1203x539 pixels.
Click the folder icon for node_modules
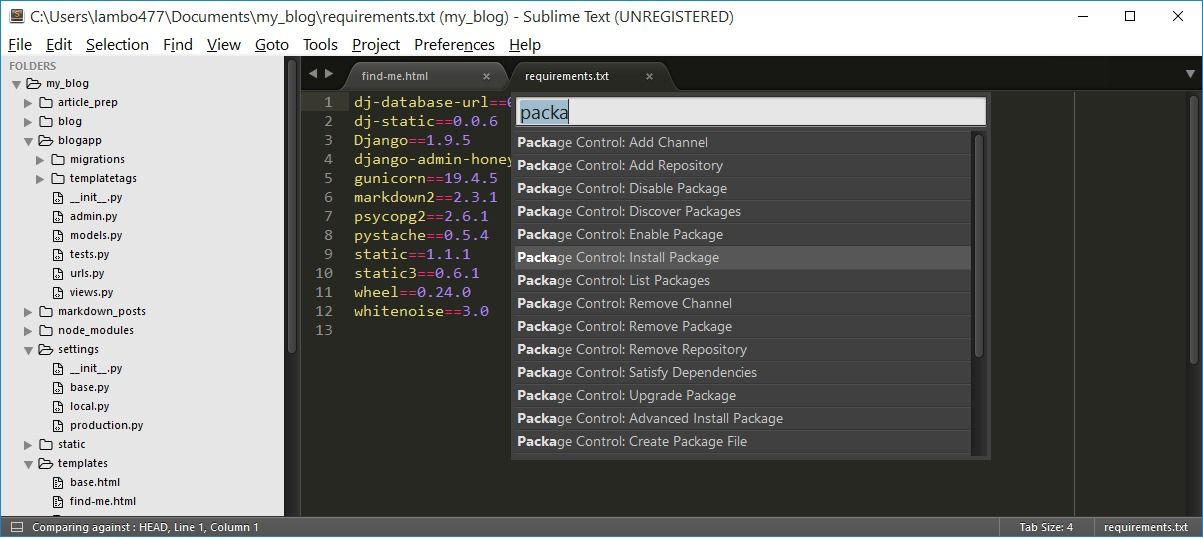47,331
